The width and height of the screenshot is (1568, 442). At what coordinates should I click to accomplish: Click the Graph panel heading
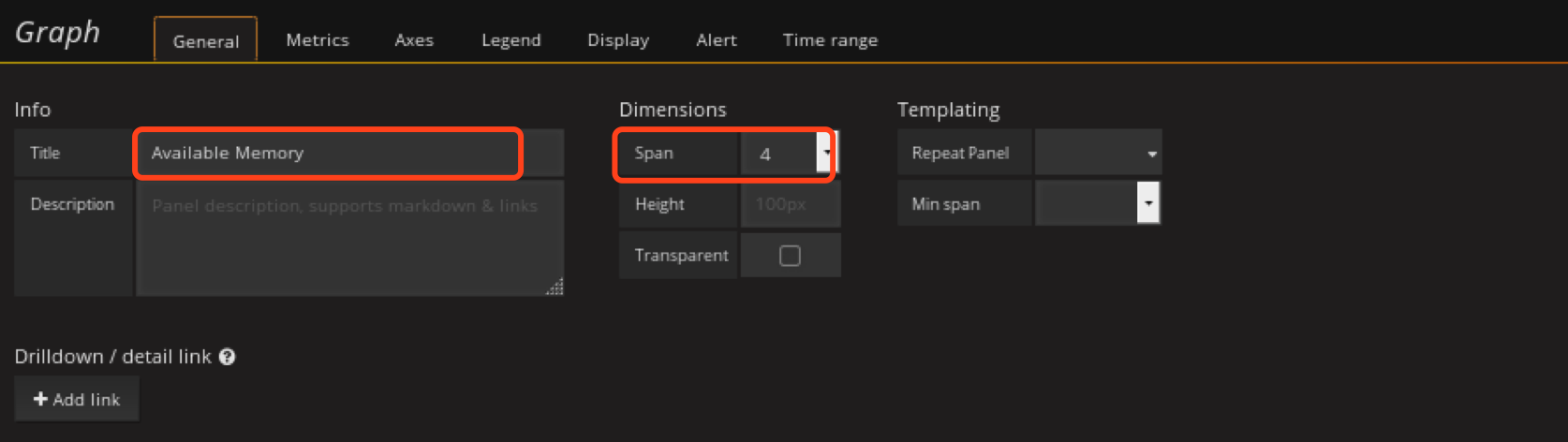58,33
